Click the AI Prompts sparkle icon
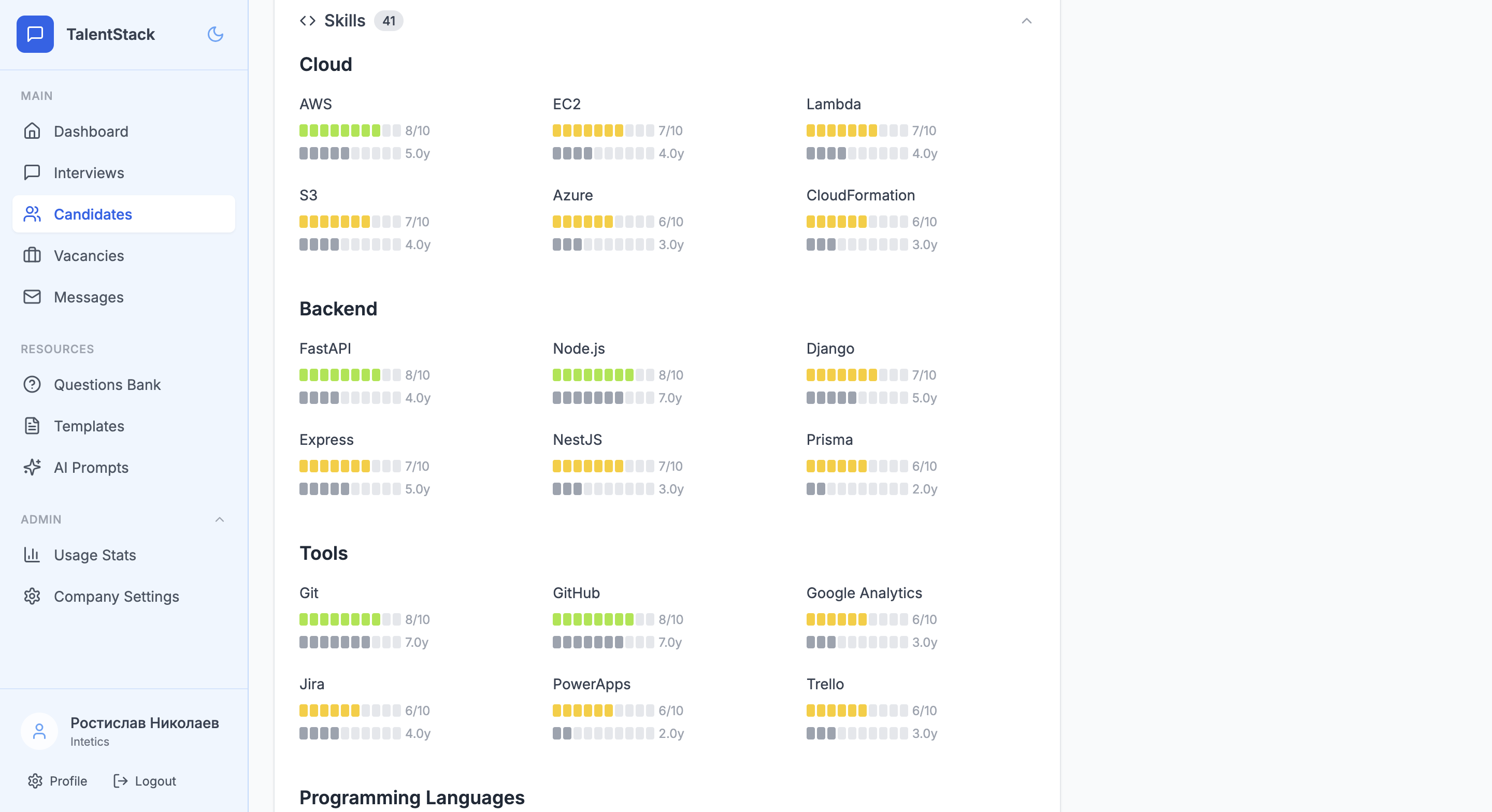 coord(32,468)
